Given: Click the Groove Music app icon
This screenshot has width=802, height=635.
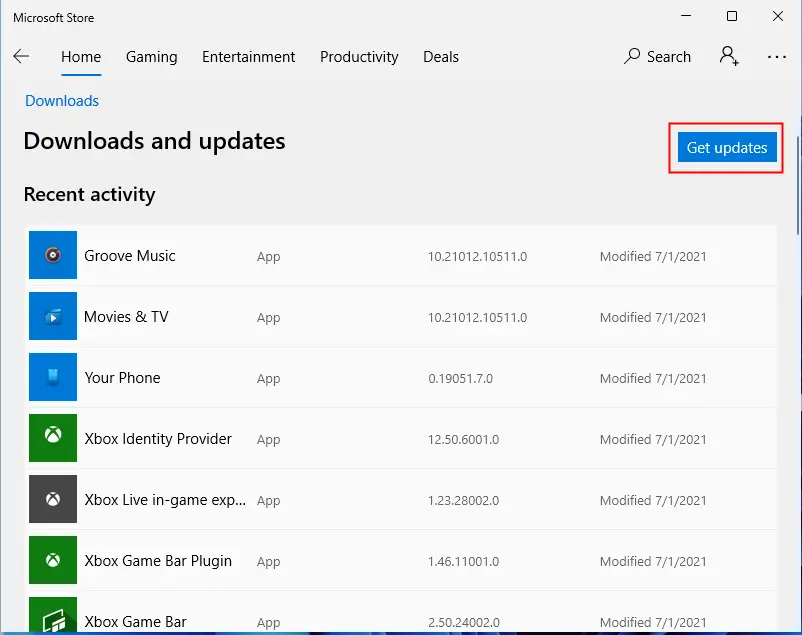Looking at the screenshot, I should point(53,255).
